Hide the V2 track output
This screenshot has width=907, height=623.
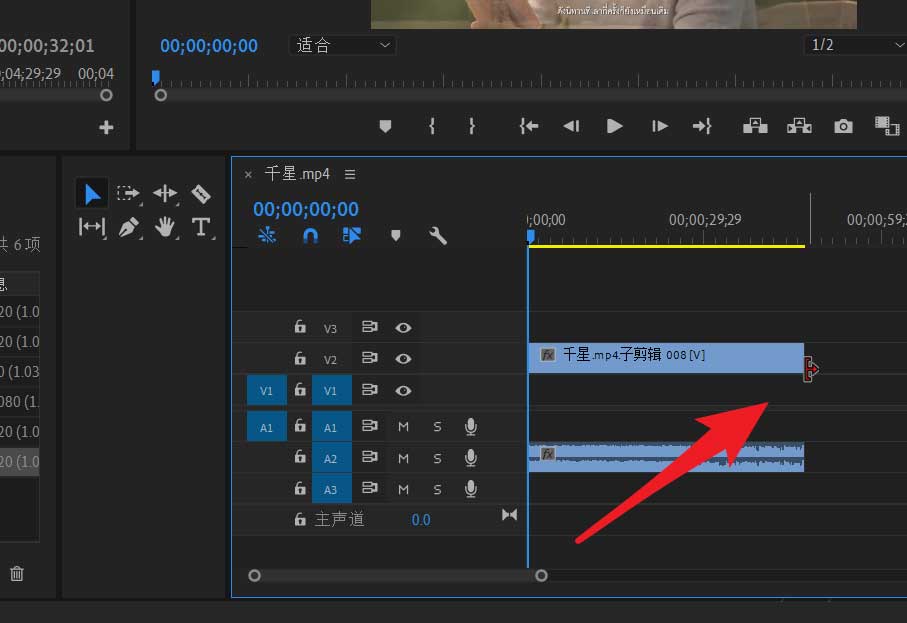point(403,358)
